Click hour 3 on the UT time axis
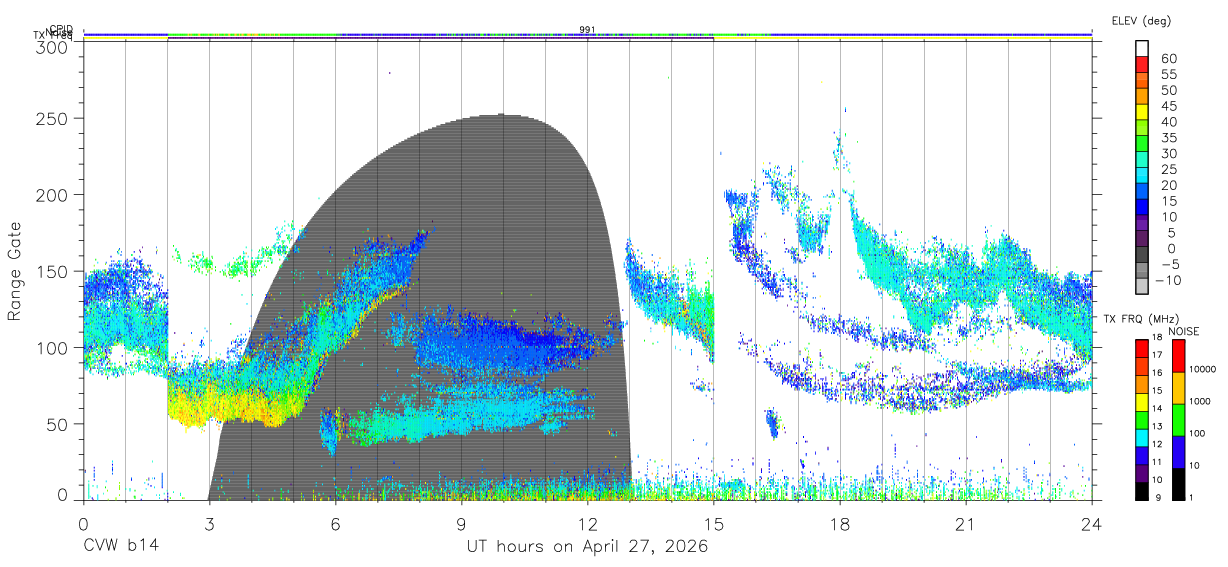Viewport: 1228px width, 567px height. pyautogui.click(x=209, y=523)
